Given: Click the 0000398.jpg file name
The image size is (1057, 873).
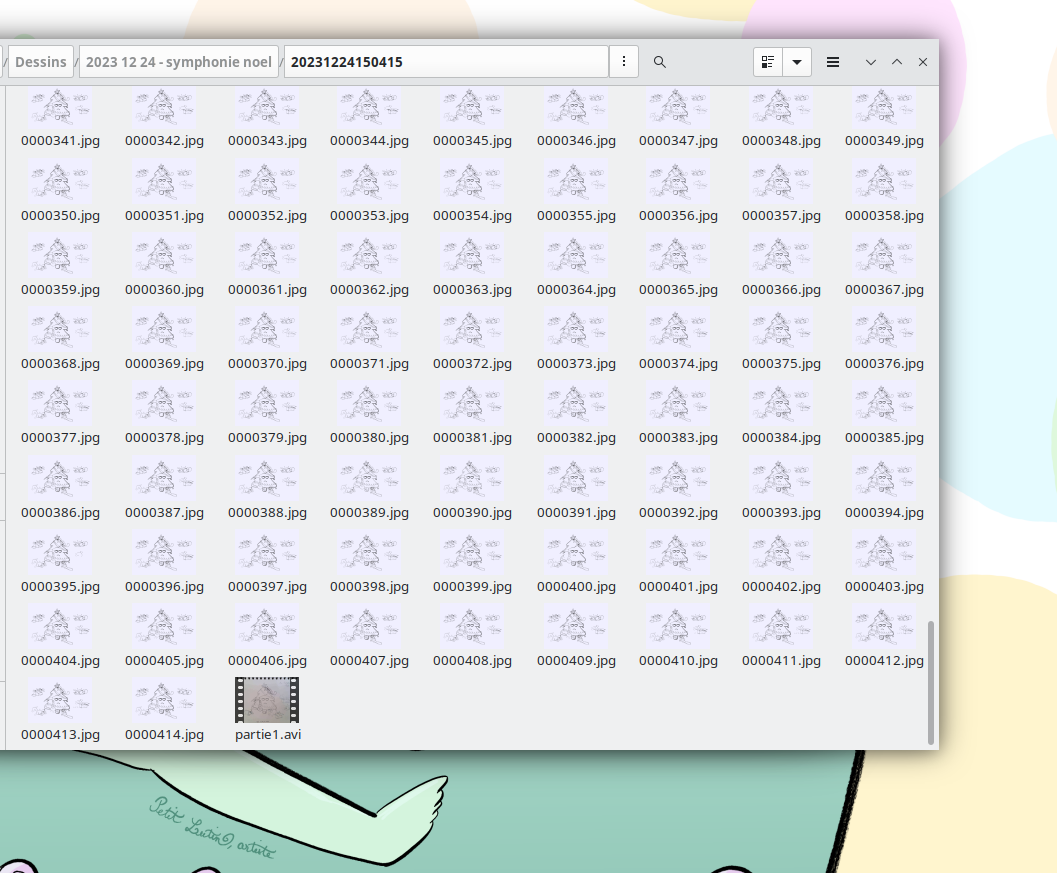Looking at the screenshot, I should (x=369, y=586).
